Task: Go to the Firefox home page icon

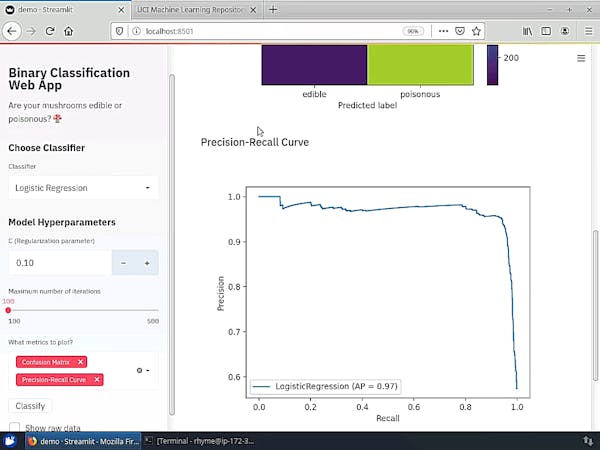Action: (x=68, y=31)
